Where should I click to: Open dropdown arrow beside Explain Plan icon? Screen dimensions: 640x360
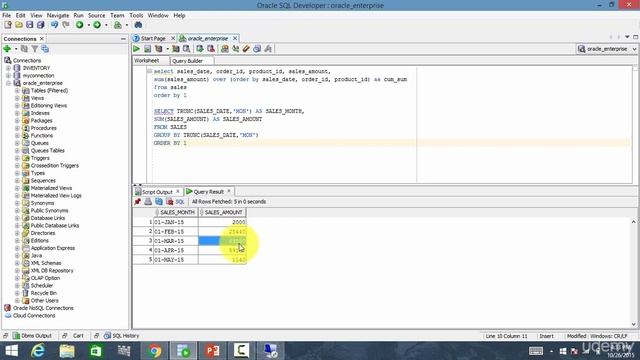click(x=167, y=49)
